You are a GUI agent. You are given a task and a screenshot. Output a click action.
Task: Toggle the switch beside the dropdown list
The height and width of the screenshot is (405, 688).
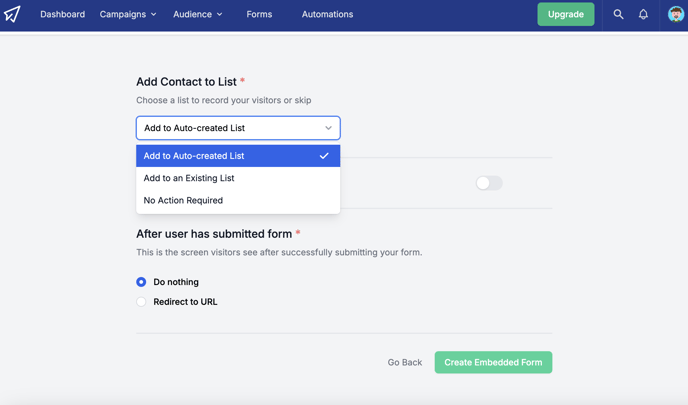[x=489, y=183]
